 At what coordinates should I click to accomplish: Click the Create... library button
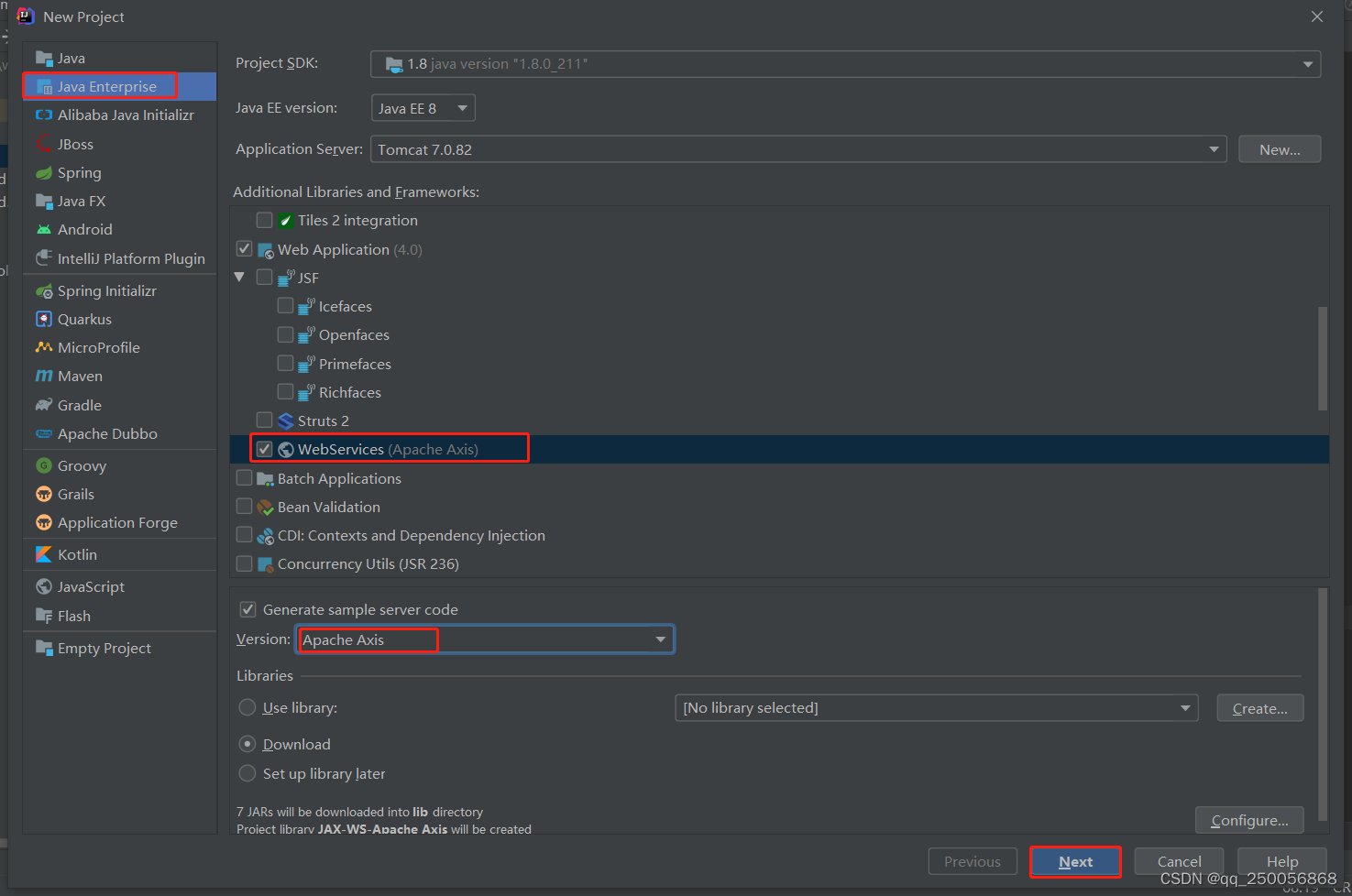pos(1260,708)
